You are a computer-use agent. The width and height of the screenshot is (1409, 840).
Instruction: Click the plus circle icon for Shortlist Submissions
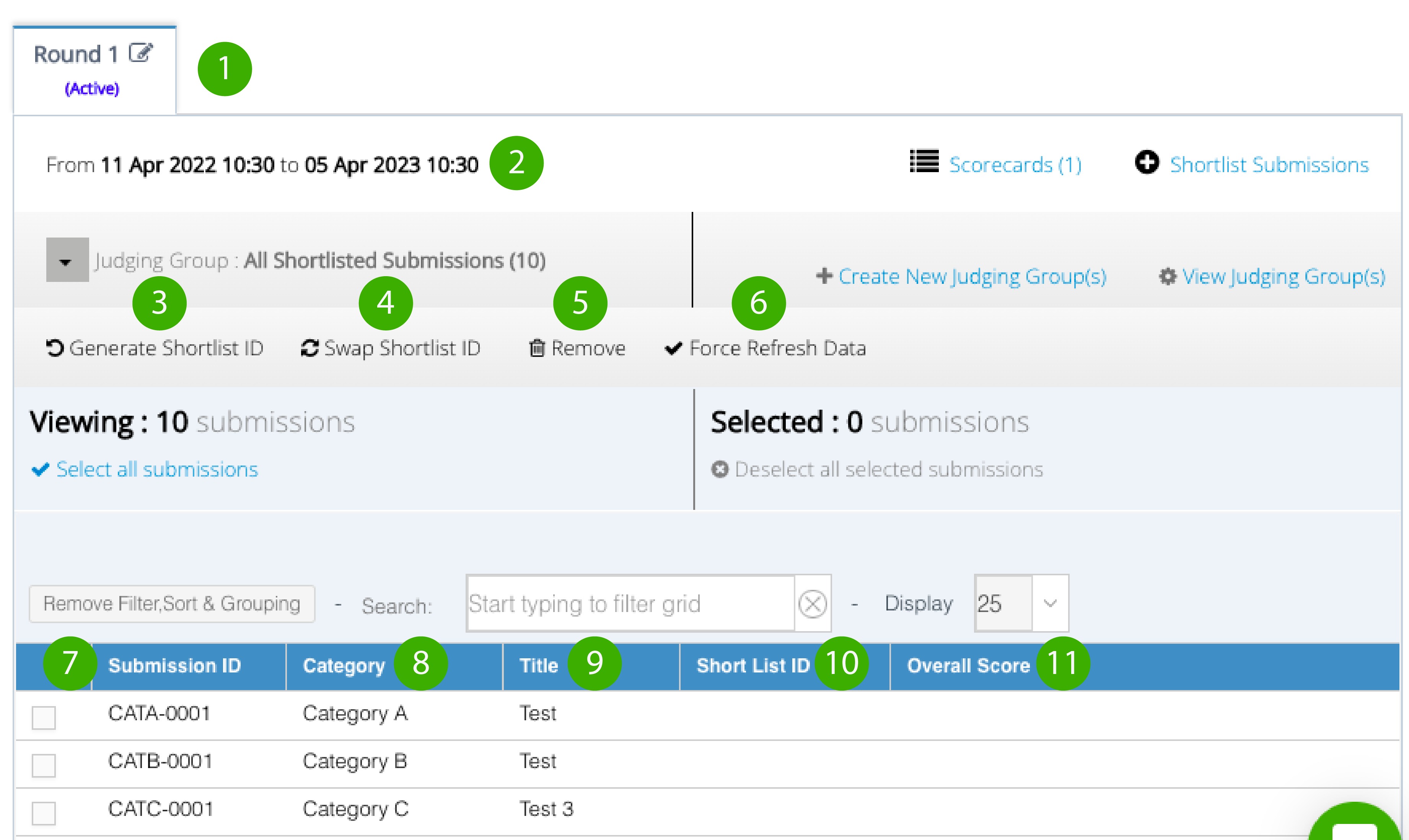pos(1147,162)
